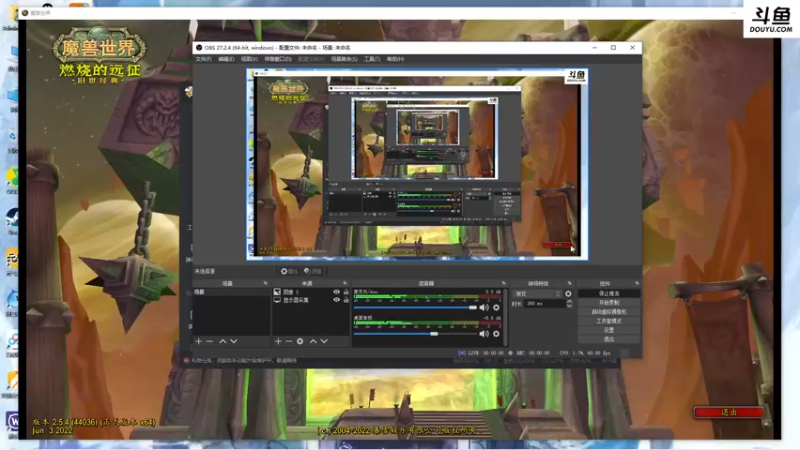Image resolution: width=800 pixels, height=450 pixels.
Task: Lock the 图像 2 source
Action: coord(346,292)
